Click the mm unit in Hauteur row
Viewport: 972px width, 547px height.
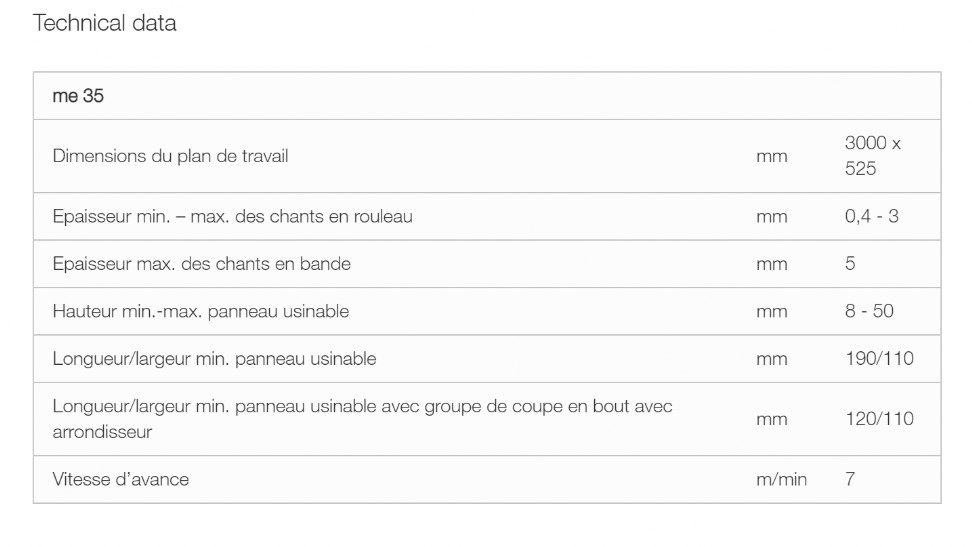771,312
